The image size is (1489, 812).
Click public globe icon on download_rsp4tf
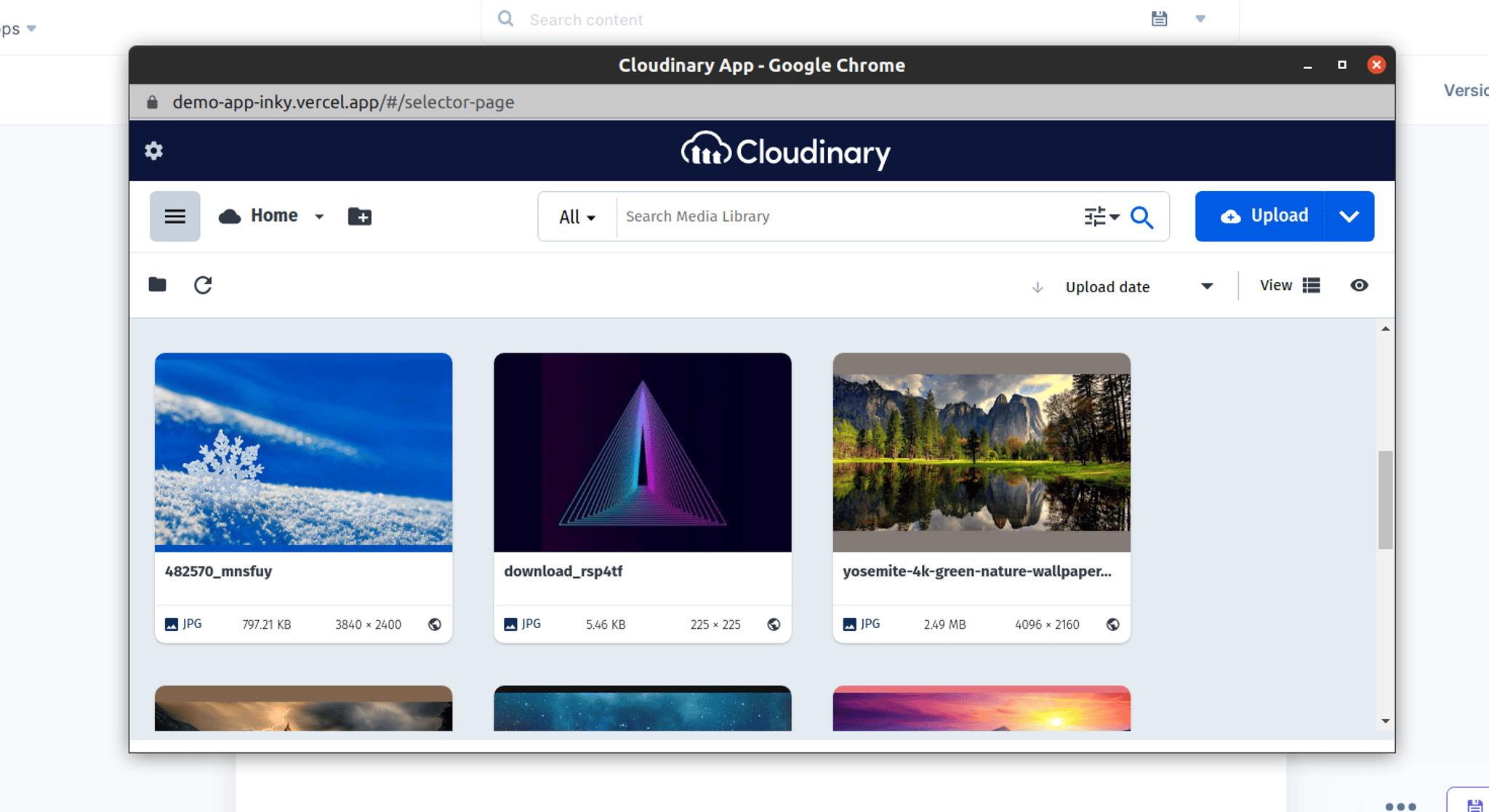click(774, 624)
